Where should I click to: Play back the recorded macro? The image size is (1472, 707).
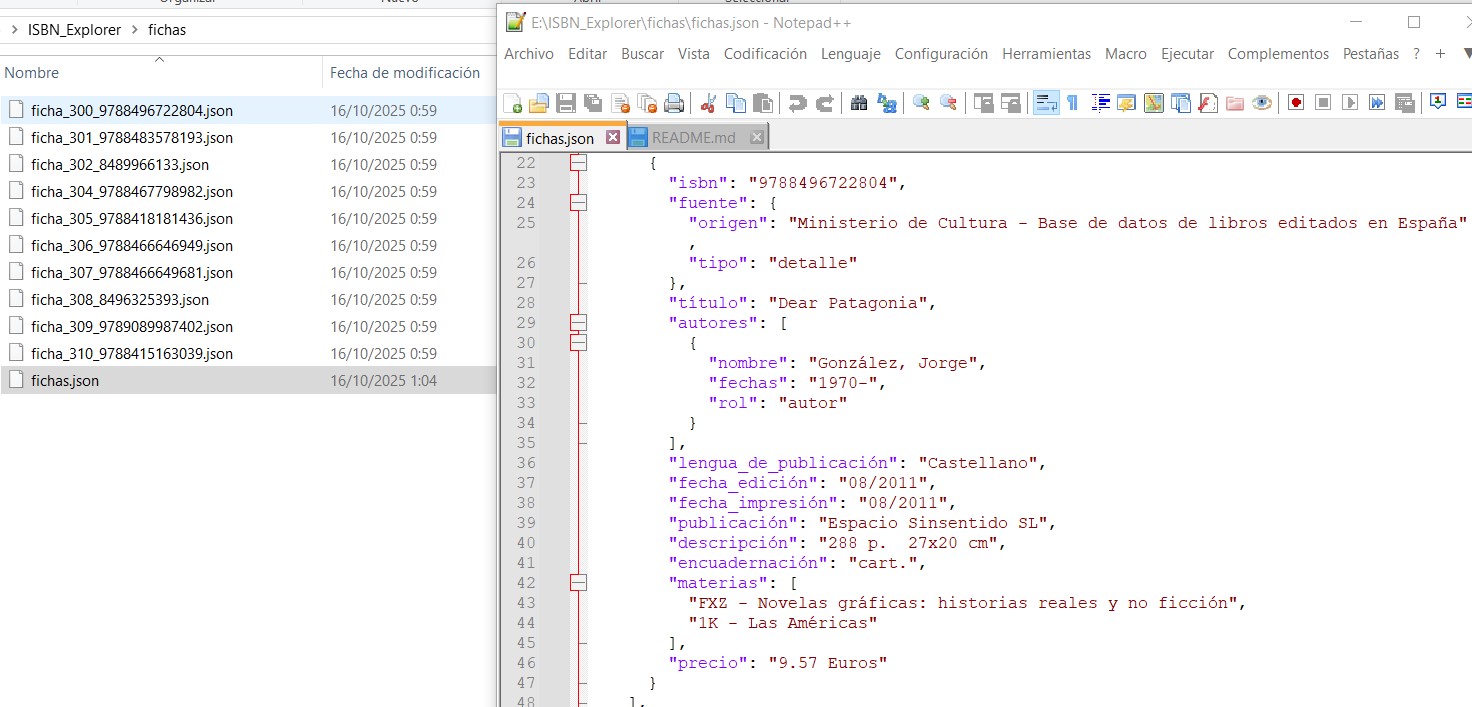tap(1350, 102)
